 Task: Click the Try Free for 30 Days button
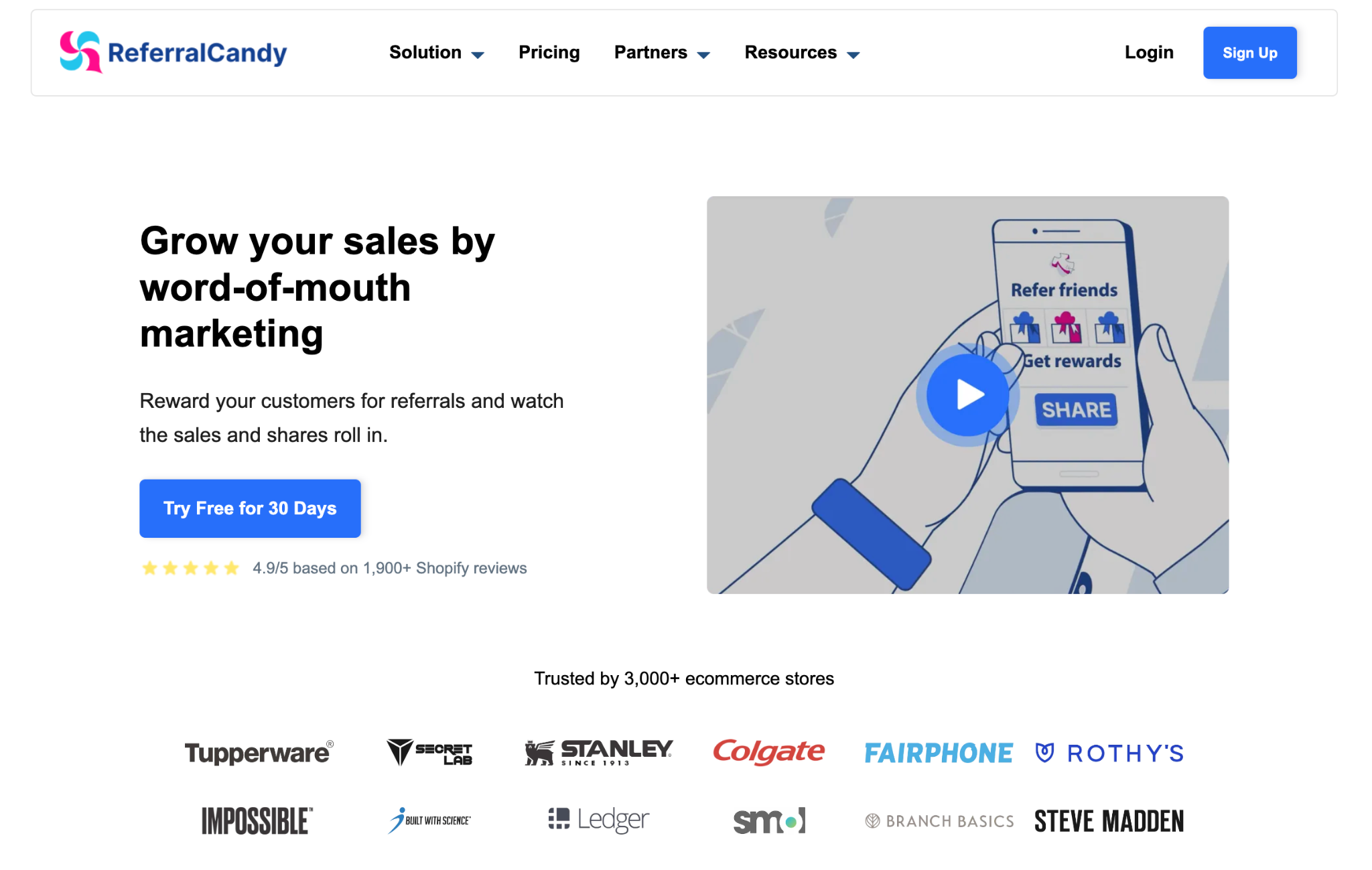point(250,509)
